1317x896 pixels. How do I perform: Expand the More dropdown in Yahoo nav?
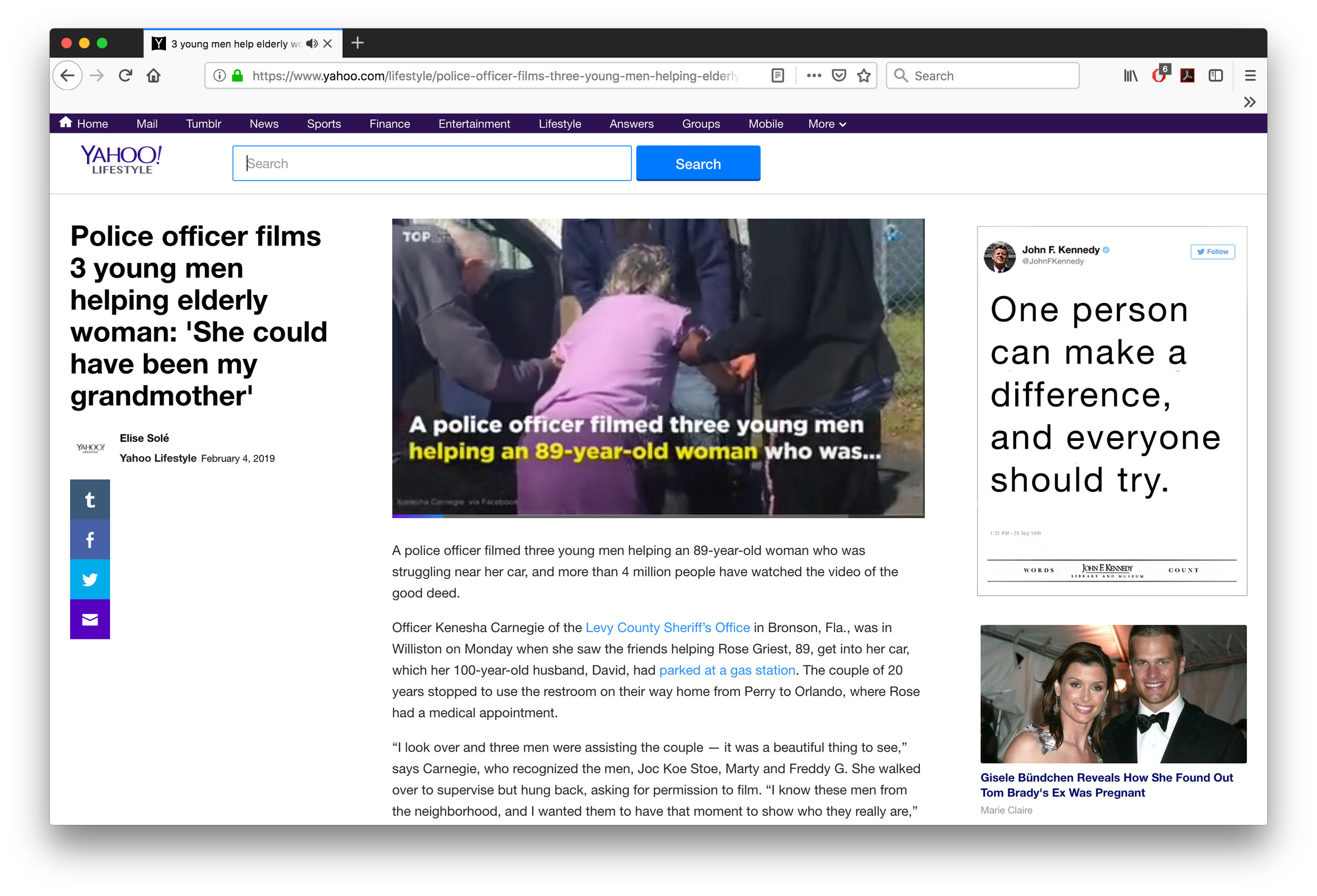coord(827,124)
